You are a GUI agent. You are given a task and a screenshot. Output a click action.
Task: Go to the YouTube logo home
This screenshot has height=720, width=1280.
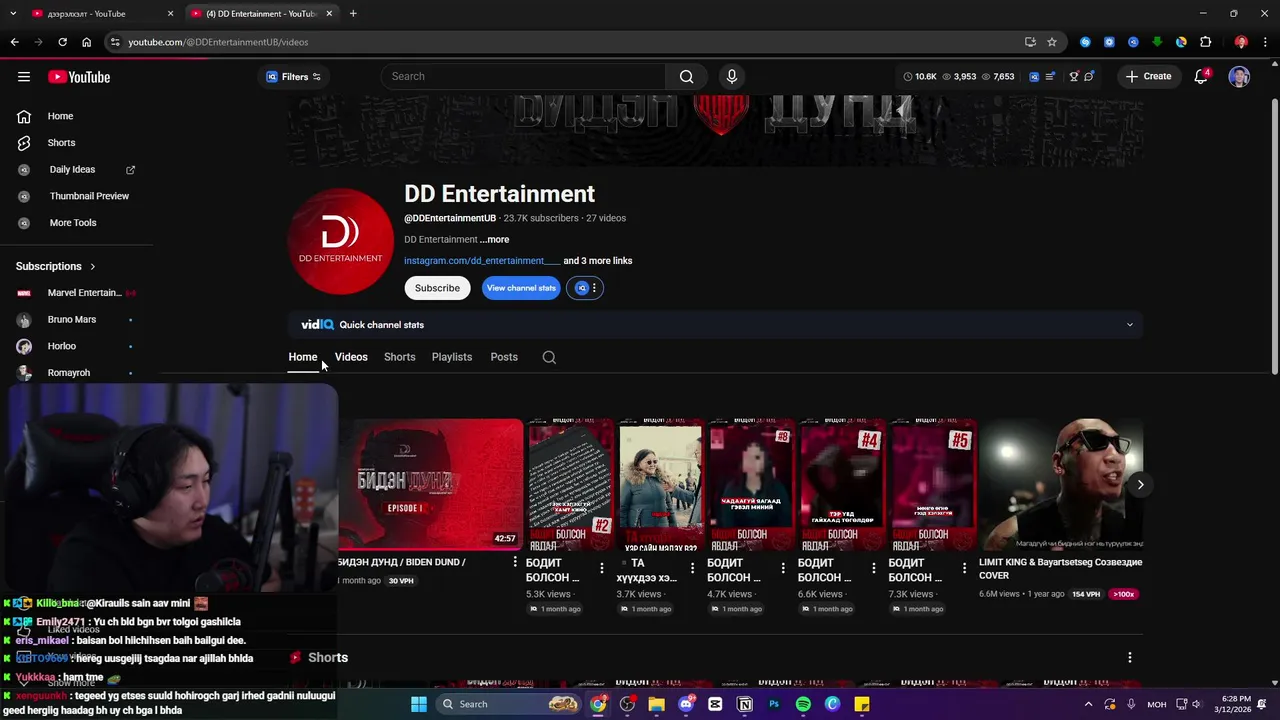point(79,77)
